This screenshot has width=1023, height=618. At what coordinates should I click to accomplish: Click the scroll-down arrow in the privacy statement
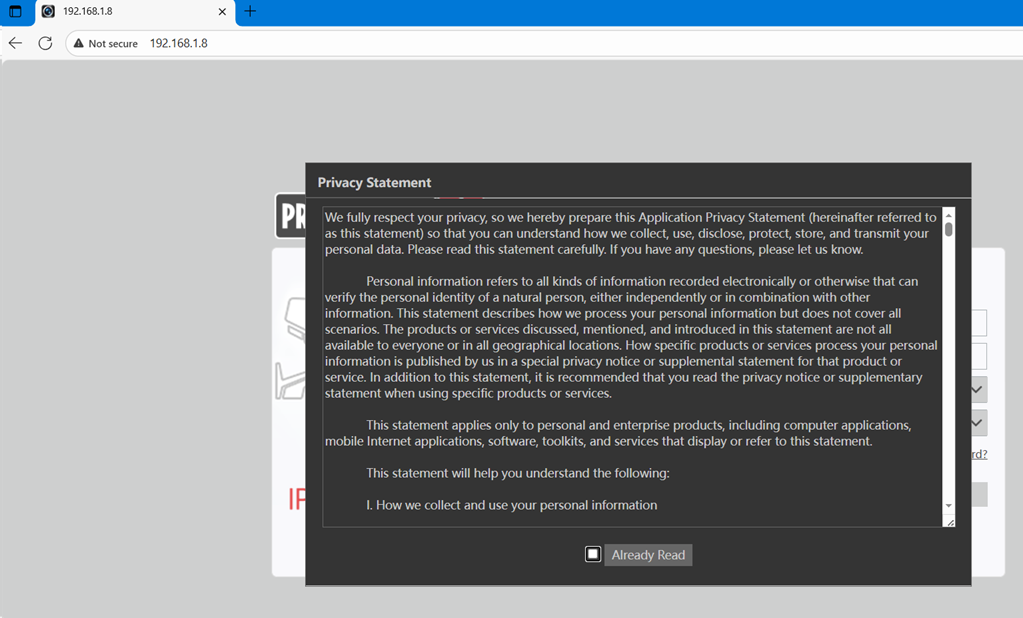(949, 506)
